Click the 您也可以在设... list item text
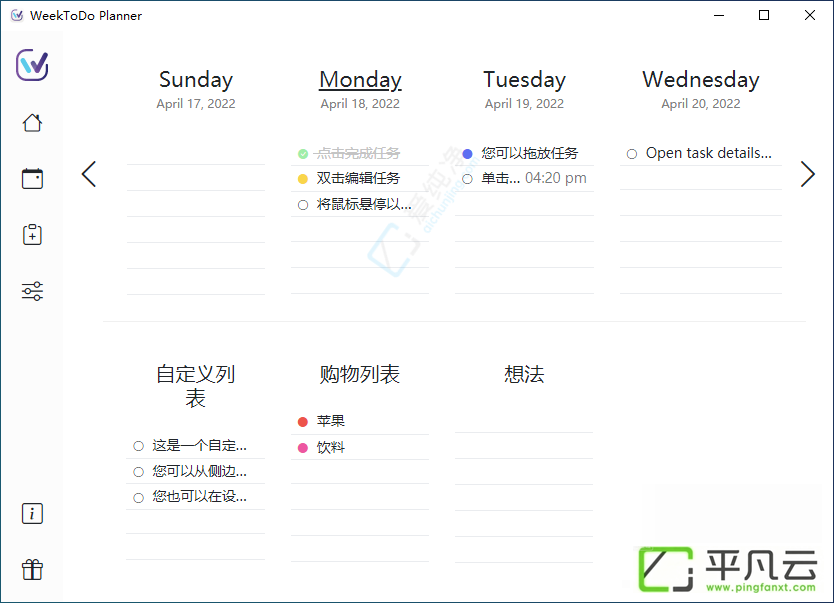Viewport: 834px width, 603px height. [x=199, y=497]
